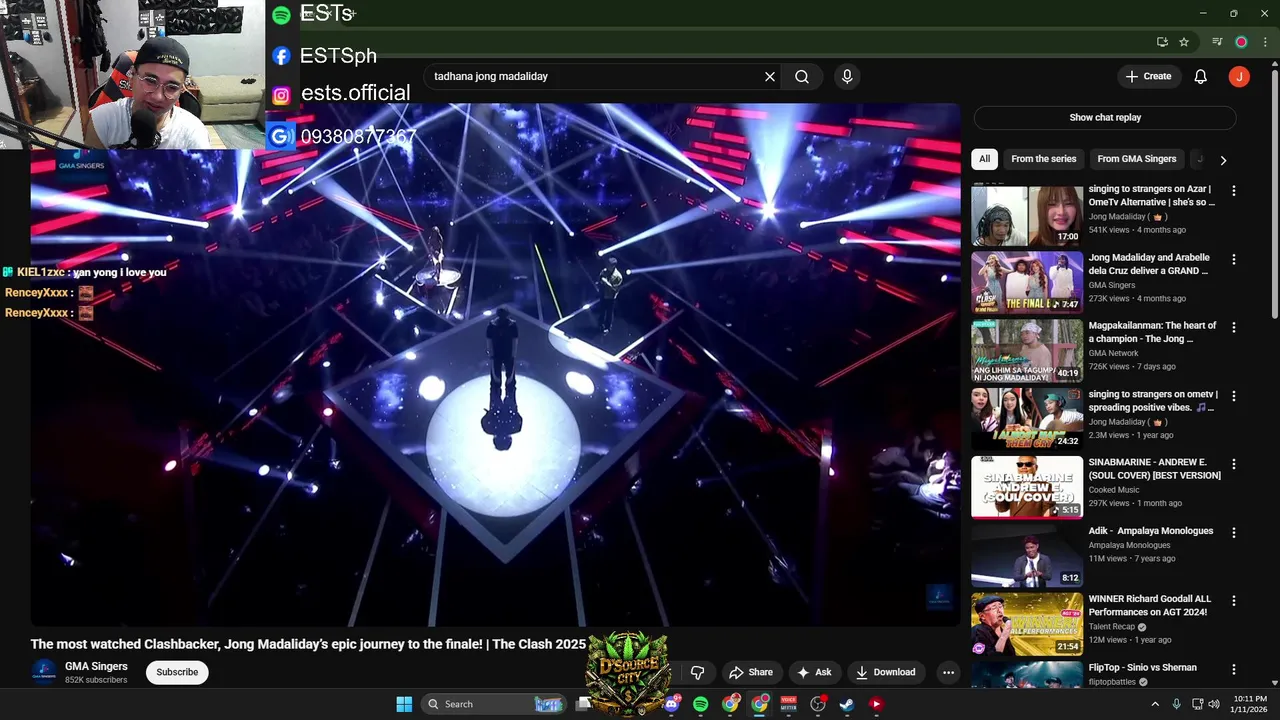The image size is (1280, 720).
Task: Click the 852K subscribers text
Action: pos(96,680)
